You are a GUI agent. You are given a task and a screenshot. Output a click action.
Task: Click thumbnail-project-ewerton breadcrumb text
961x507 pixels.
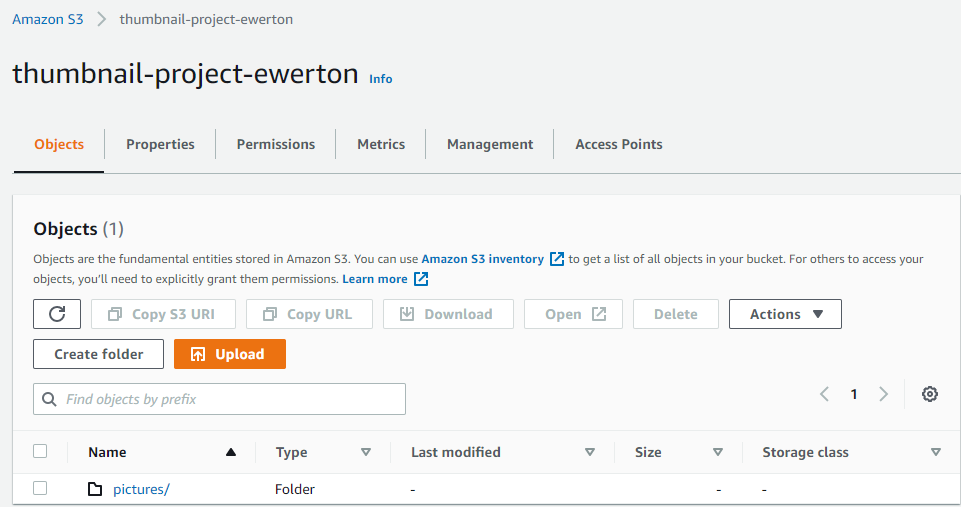(206, 19)
